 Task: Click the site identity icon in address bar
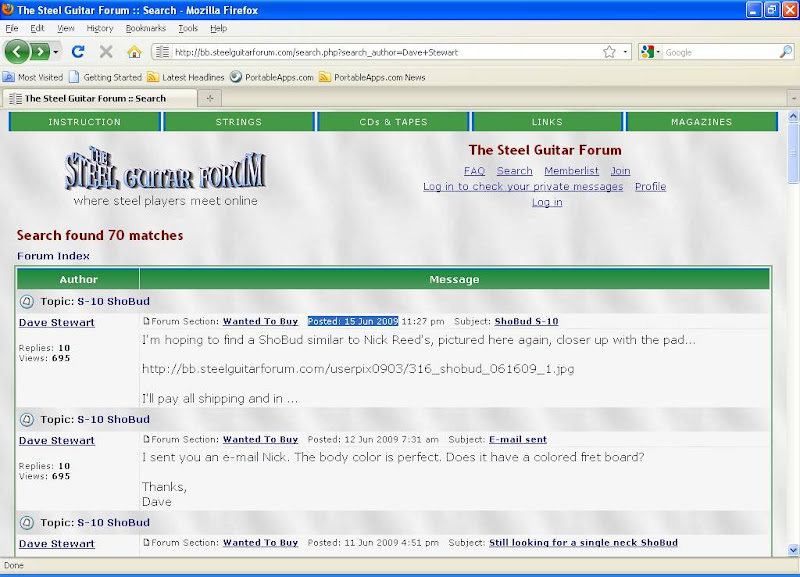(x=162, y=52)
